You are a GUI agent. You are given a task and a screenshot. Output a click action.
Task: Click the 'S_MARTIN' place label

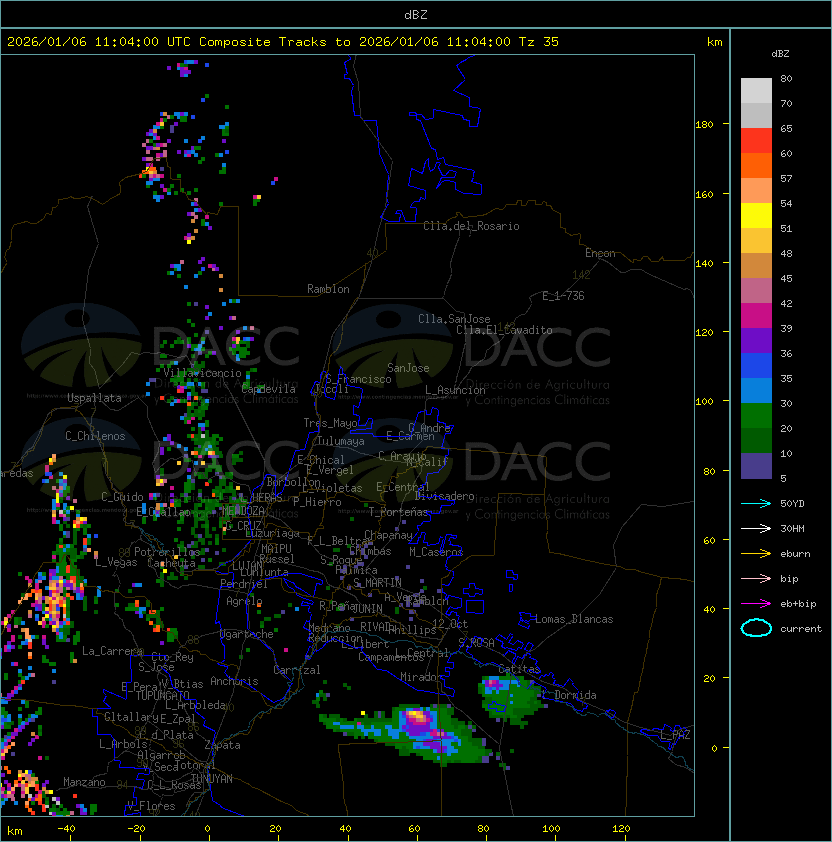tap(377, 583)
